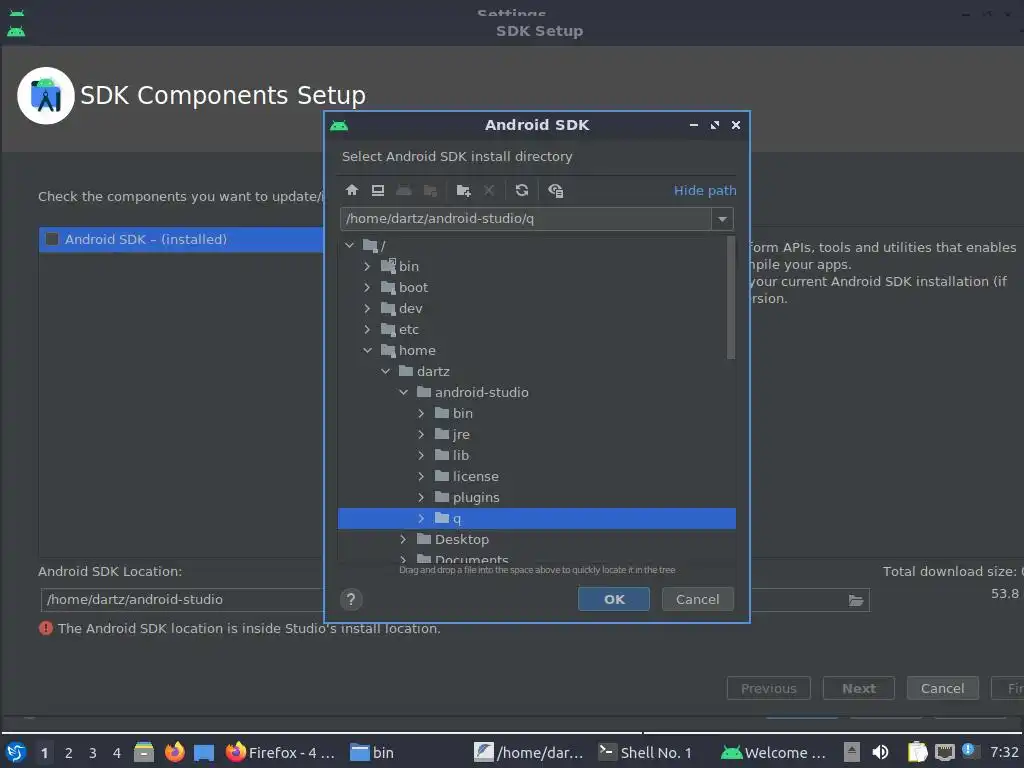Expand the /bin folder node

(367, 266)
